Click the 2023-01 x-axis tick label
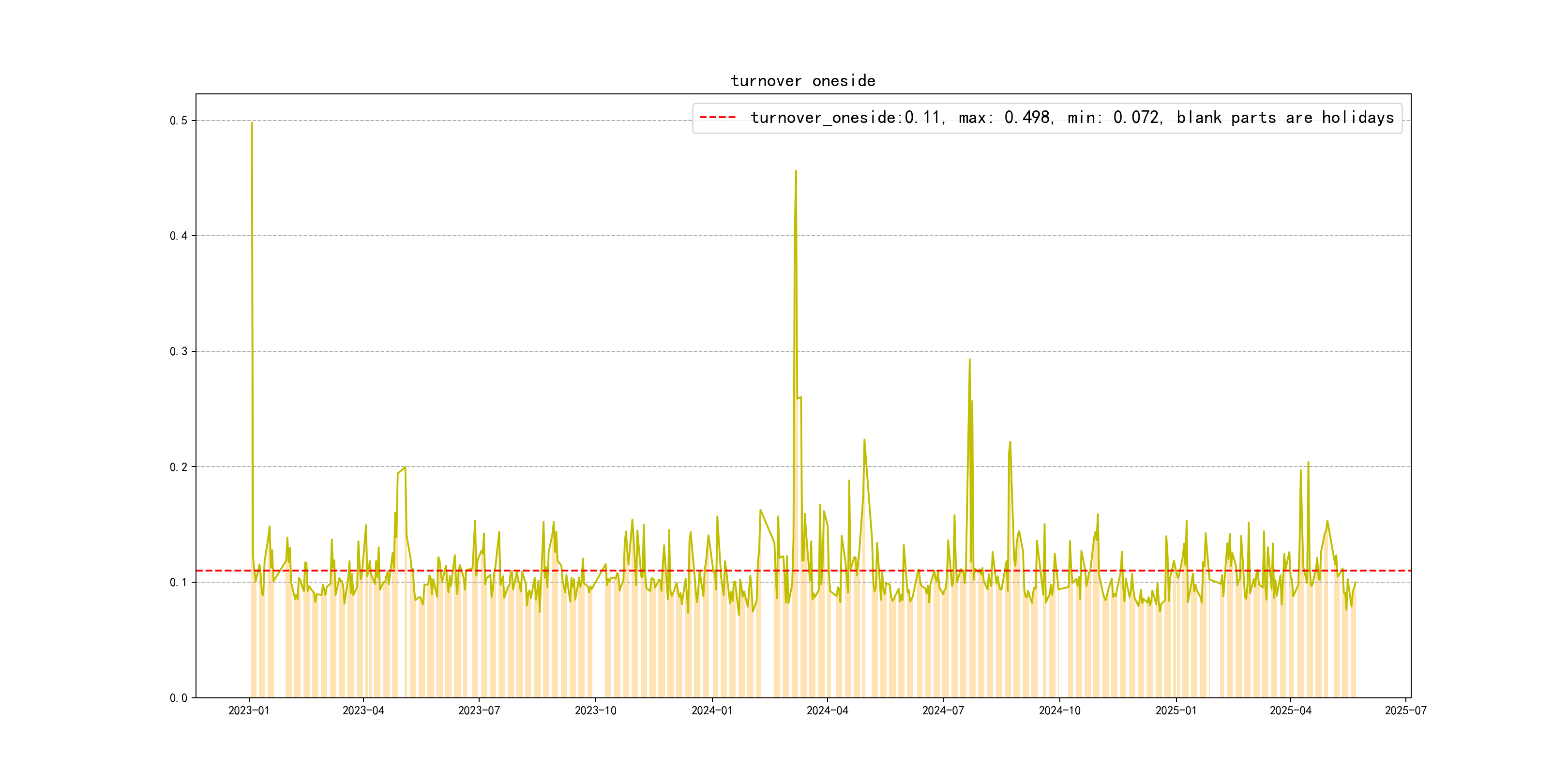This screenshot has height=784, width=1568. pos(248,711)
